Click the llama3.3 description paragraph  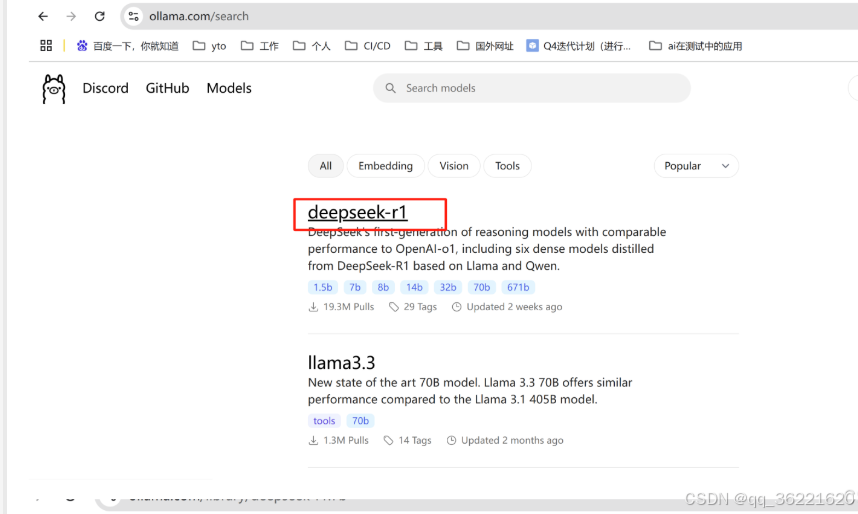pos(470,391)
